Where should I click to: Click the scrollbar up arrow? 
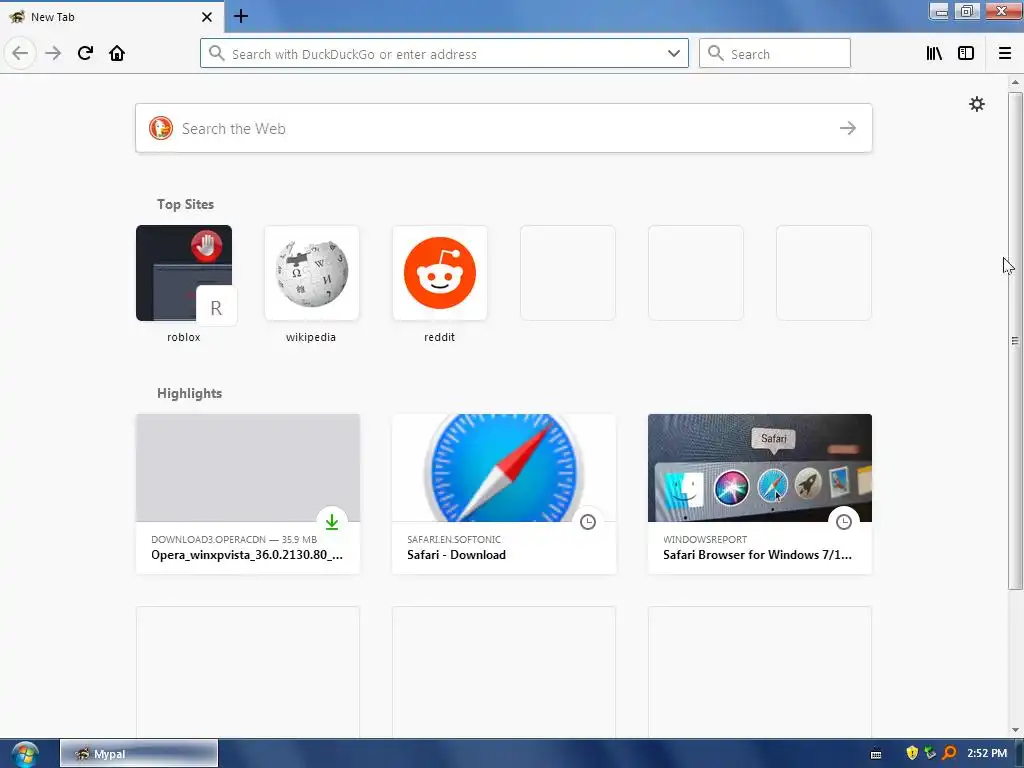[1015, 82]
